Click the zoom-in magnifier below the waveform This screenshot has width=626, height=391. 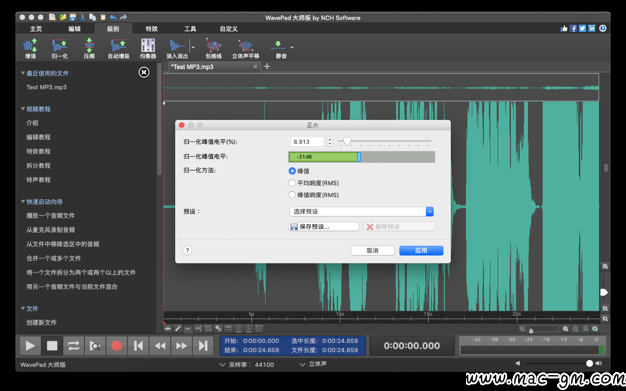pos(566,329)
